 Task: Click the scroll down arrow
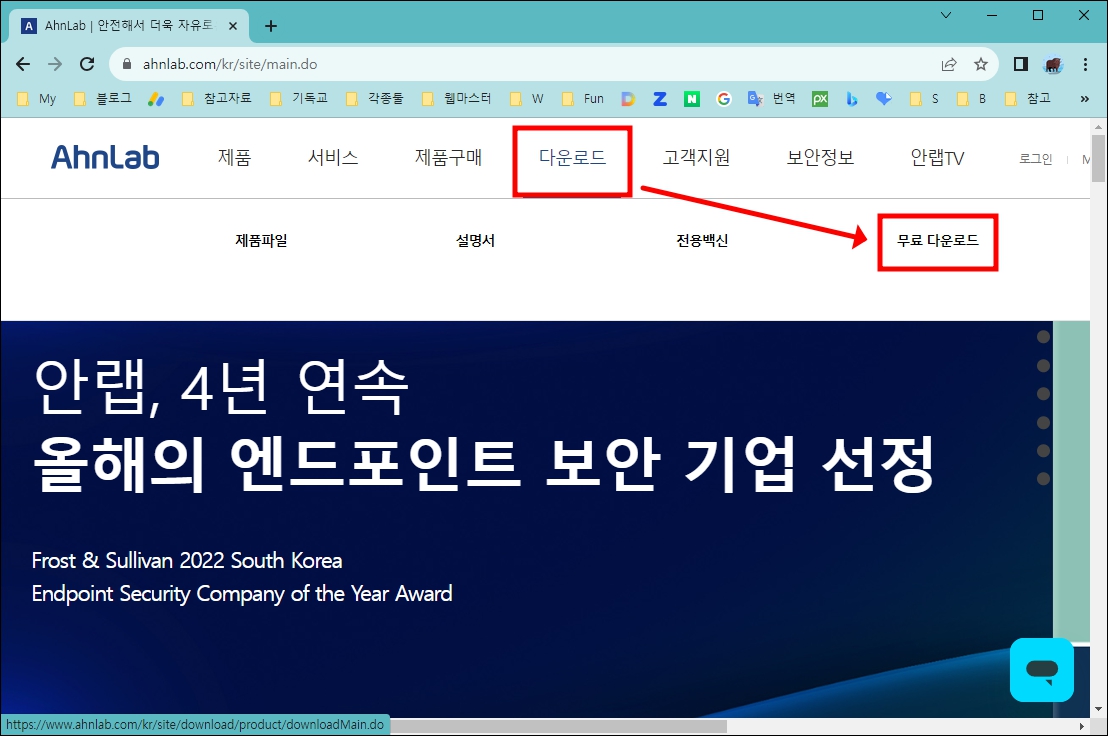point(1097,709)
